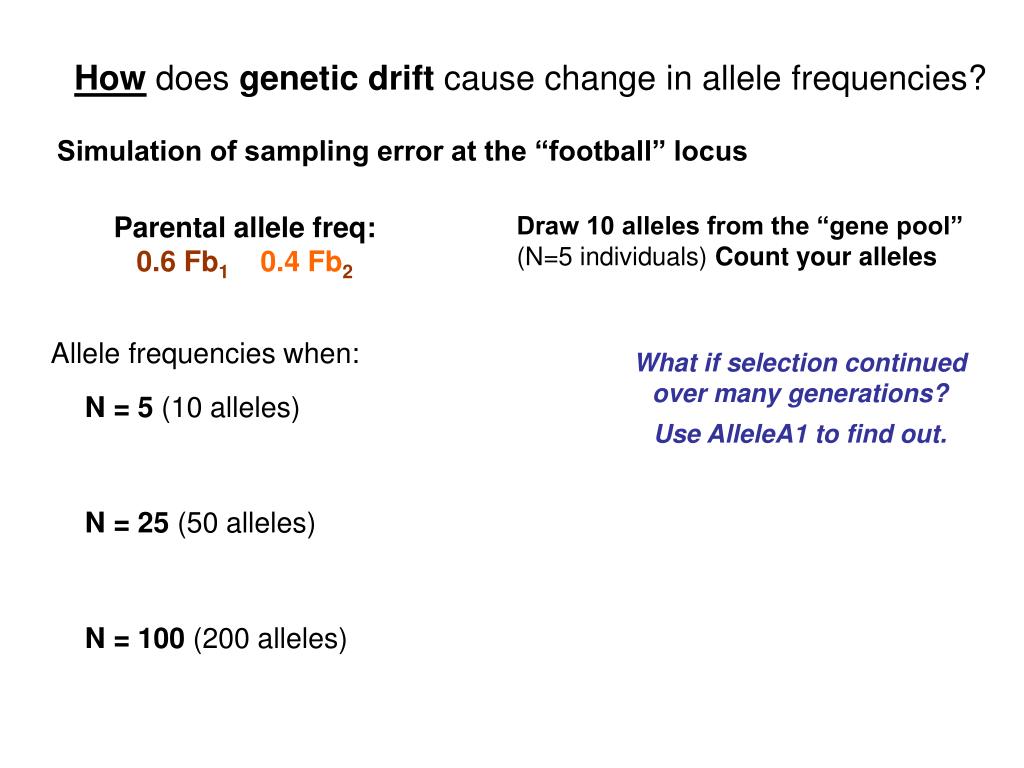
Task: Click the "Parental allele freq:" heading
Action: [245, 228]
